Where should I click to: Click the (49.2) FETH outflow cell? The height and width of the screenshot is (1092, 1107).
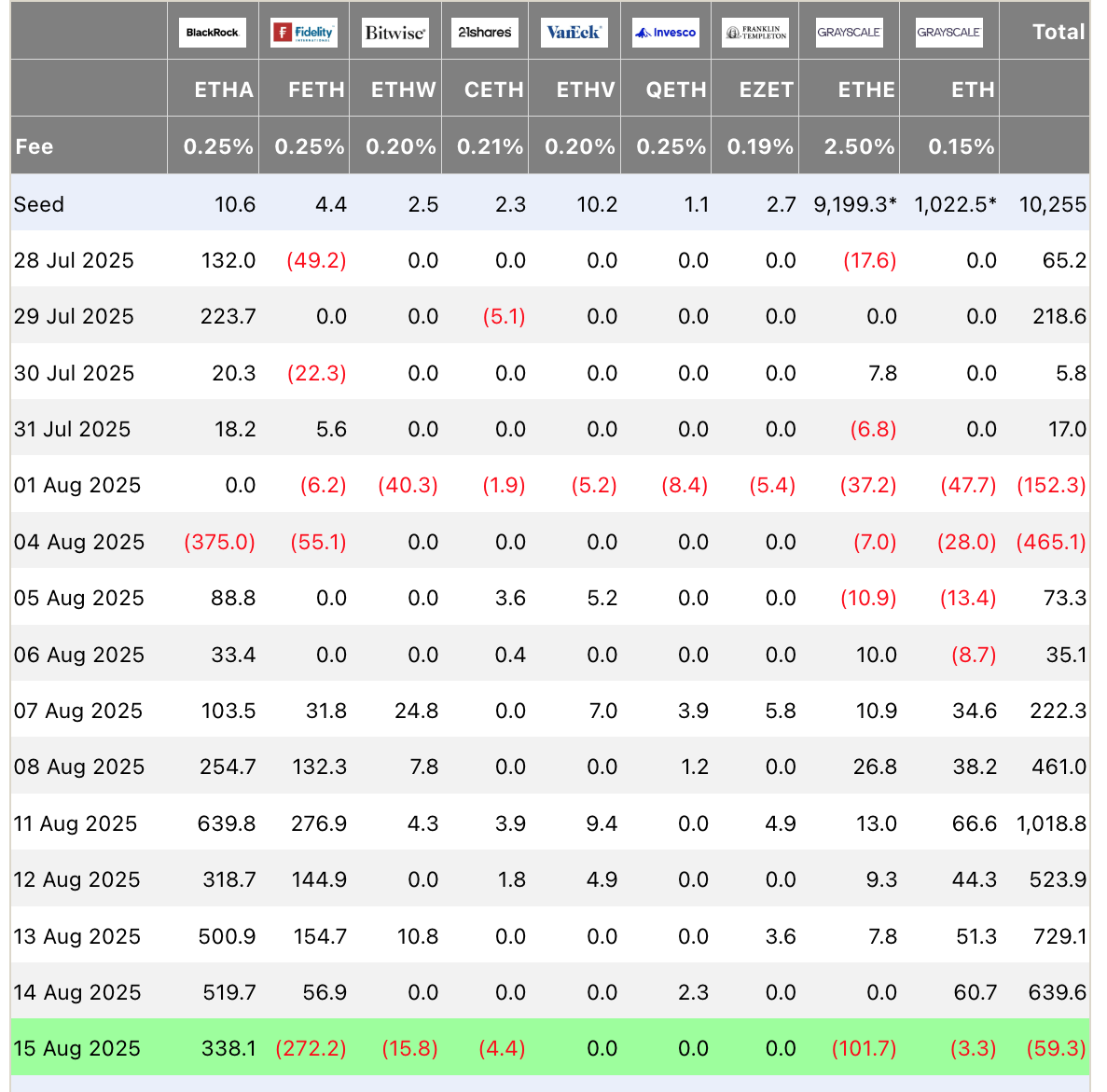click(316, 260)
